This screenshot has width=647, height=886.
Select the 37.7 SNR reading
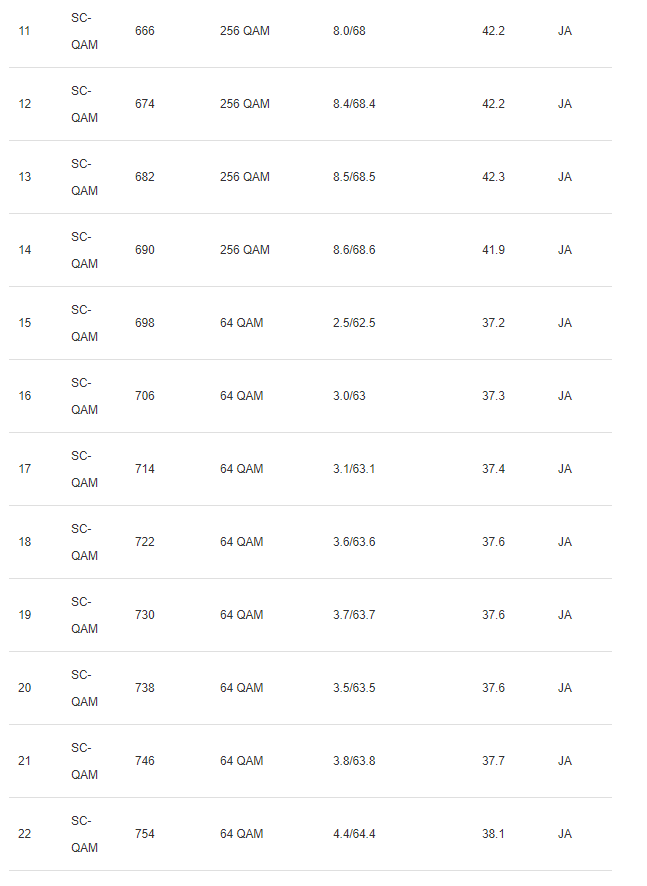pos(493,761)
